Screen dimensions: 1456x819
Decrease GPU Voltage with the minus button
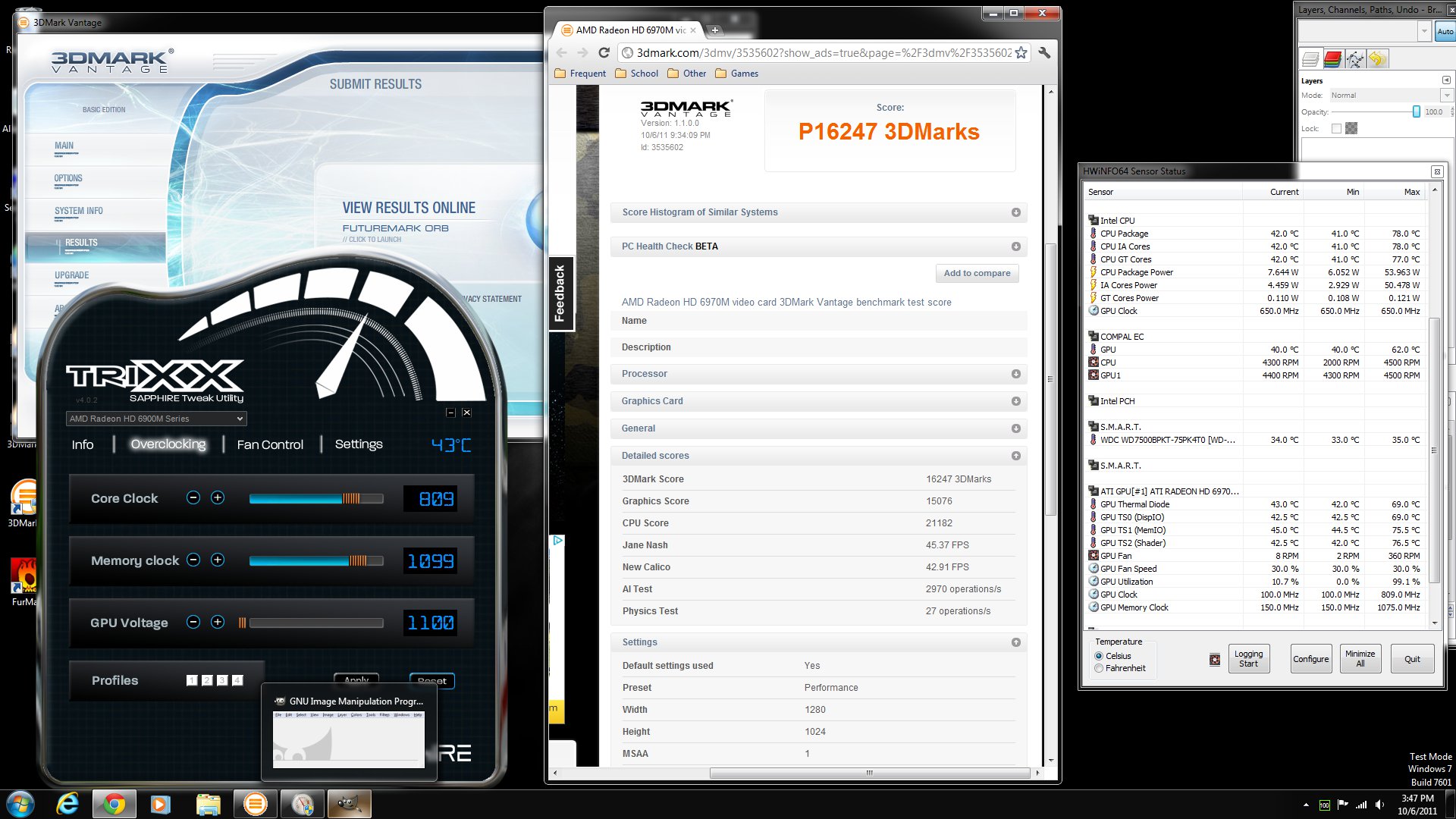coord(193,622)
